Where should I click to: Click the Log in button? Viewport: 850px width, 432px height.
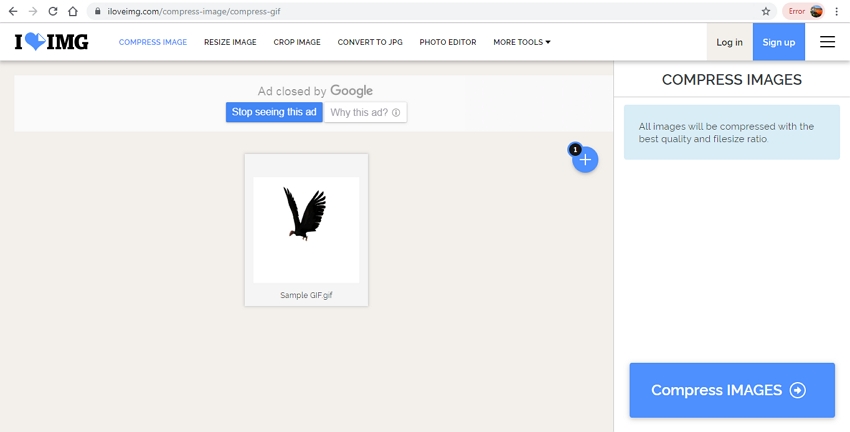coord(729,42)
